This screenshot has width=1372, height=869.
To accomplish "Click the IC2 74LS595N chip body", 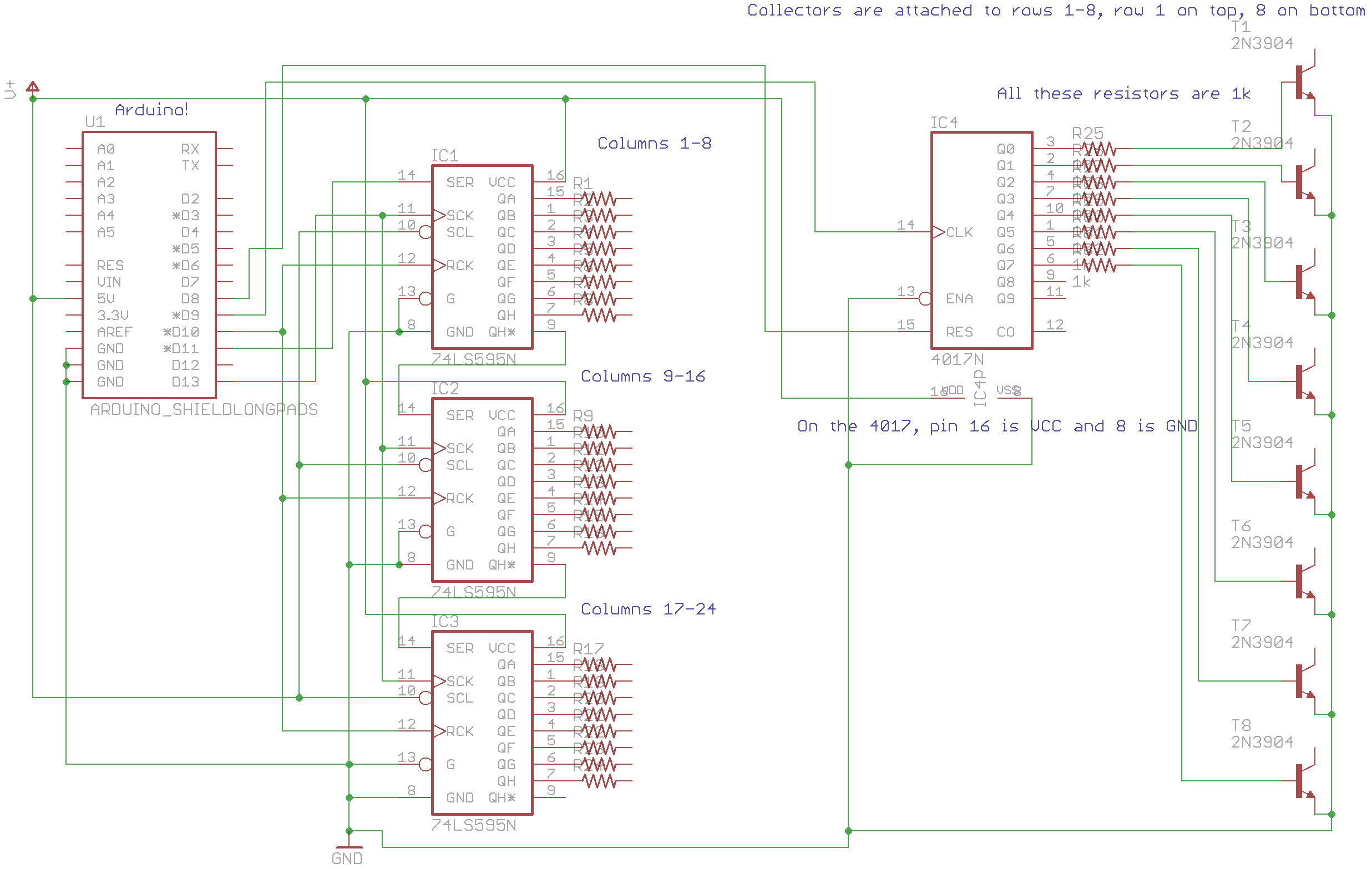I will pos(482,490).
